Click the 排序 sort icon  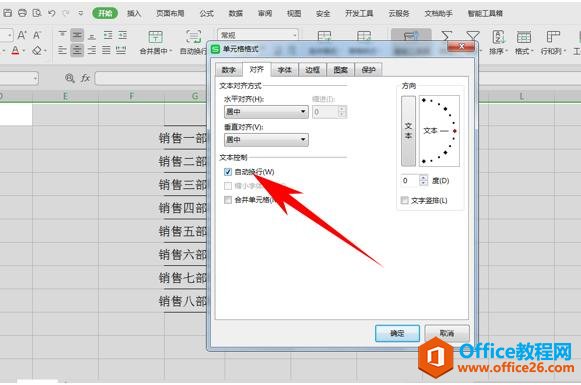pos(498,37)
